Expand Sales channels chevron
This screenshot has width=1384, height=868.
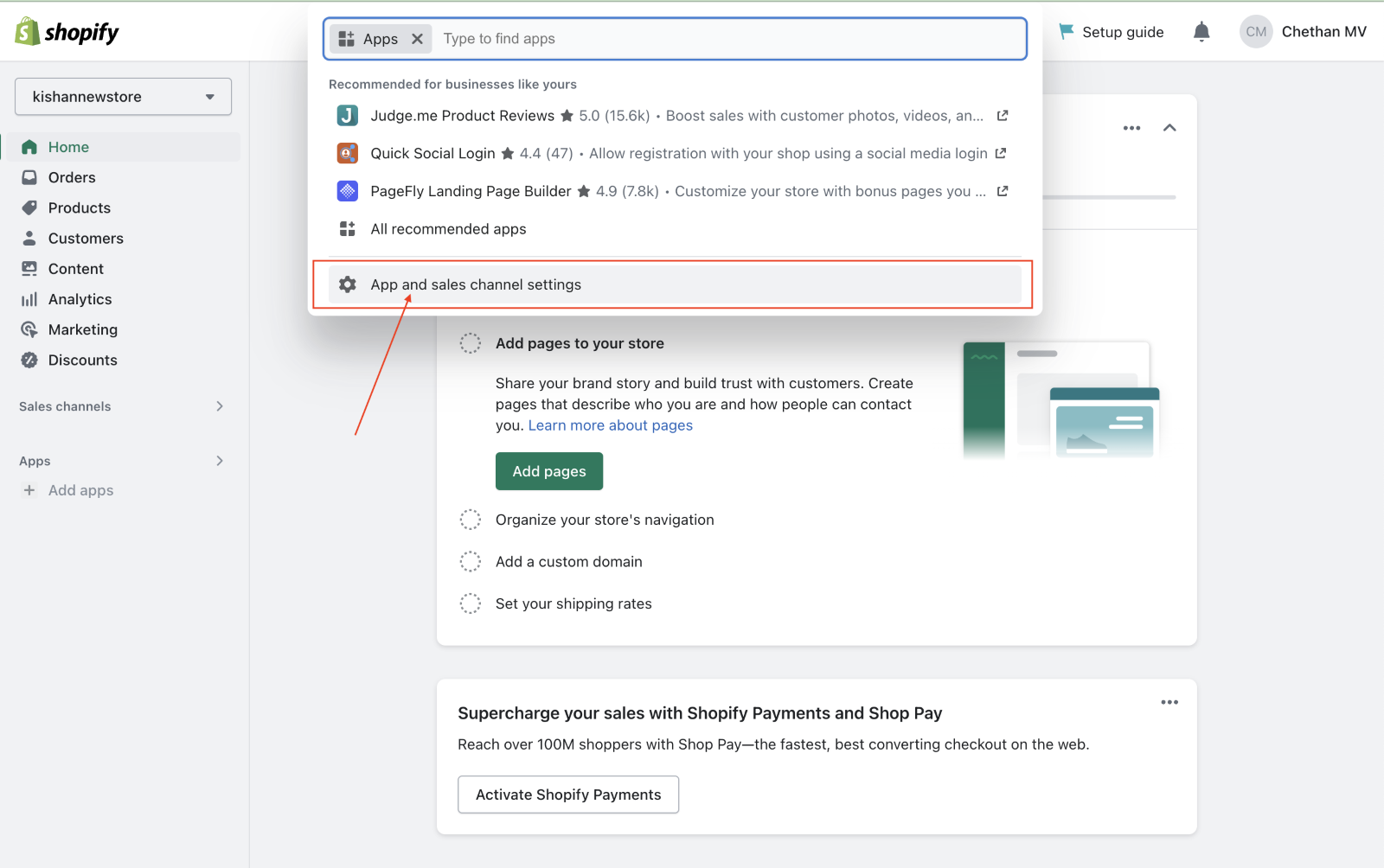point(220,406)
